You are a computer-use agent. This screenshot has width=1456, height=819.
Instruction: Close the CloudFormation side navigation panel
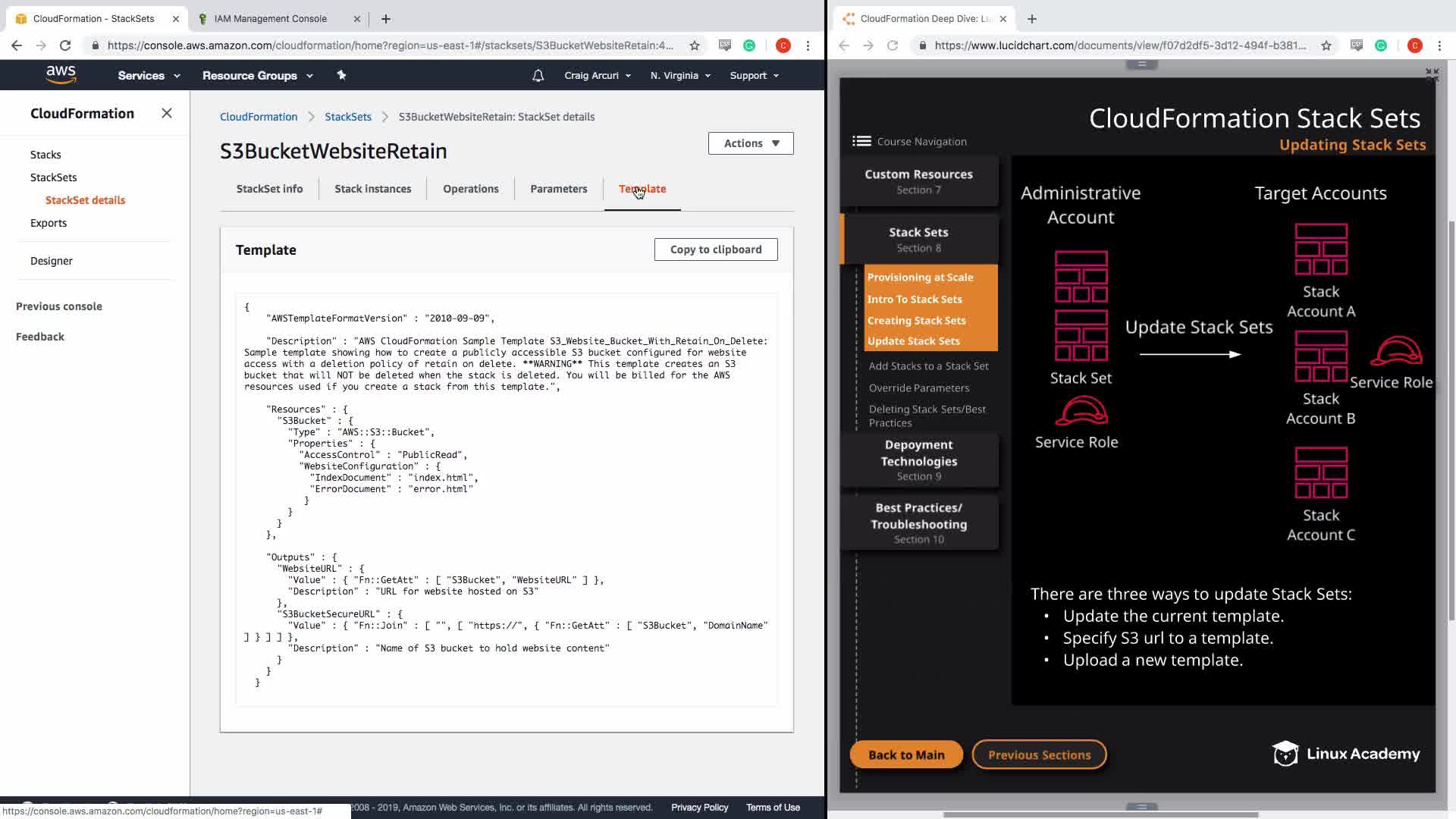tap(167, 113)
